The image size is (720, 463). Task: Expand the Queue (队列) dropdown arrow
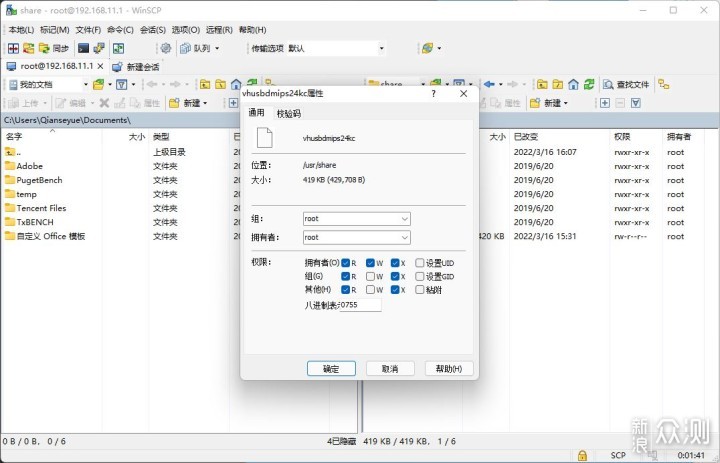tap(217, 48)
